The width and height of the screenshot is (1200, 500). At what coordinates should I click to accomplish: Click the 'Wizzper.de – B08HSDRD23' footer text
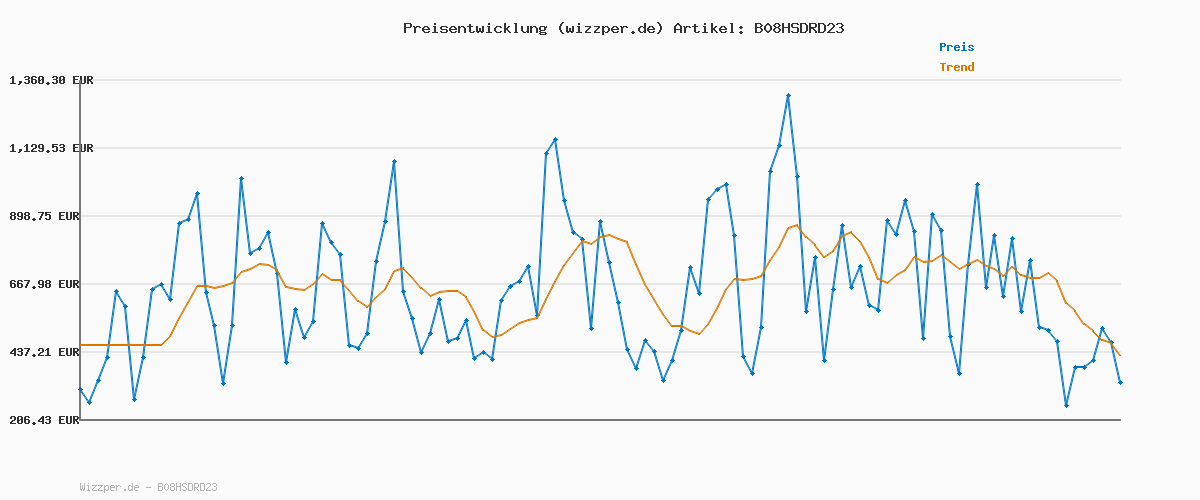148,487
